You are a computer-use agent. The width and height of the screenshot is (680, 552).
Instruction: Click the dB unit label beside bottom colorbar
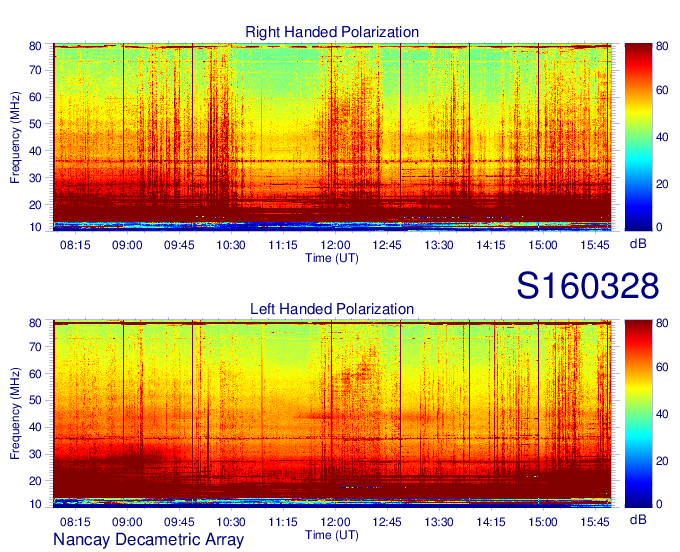(x=638, y=519)
